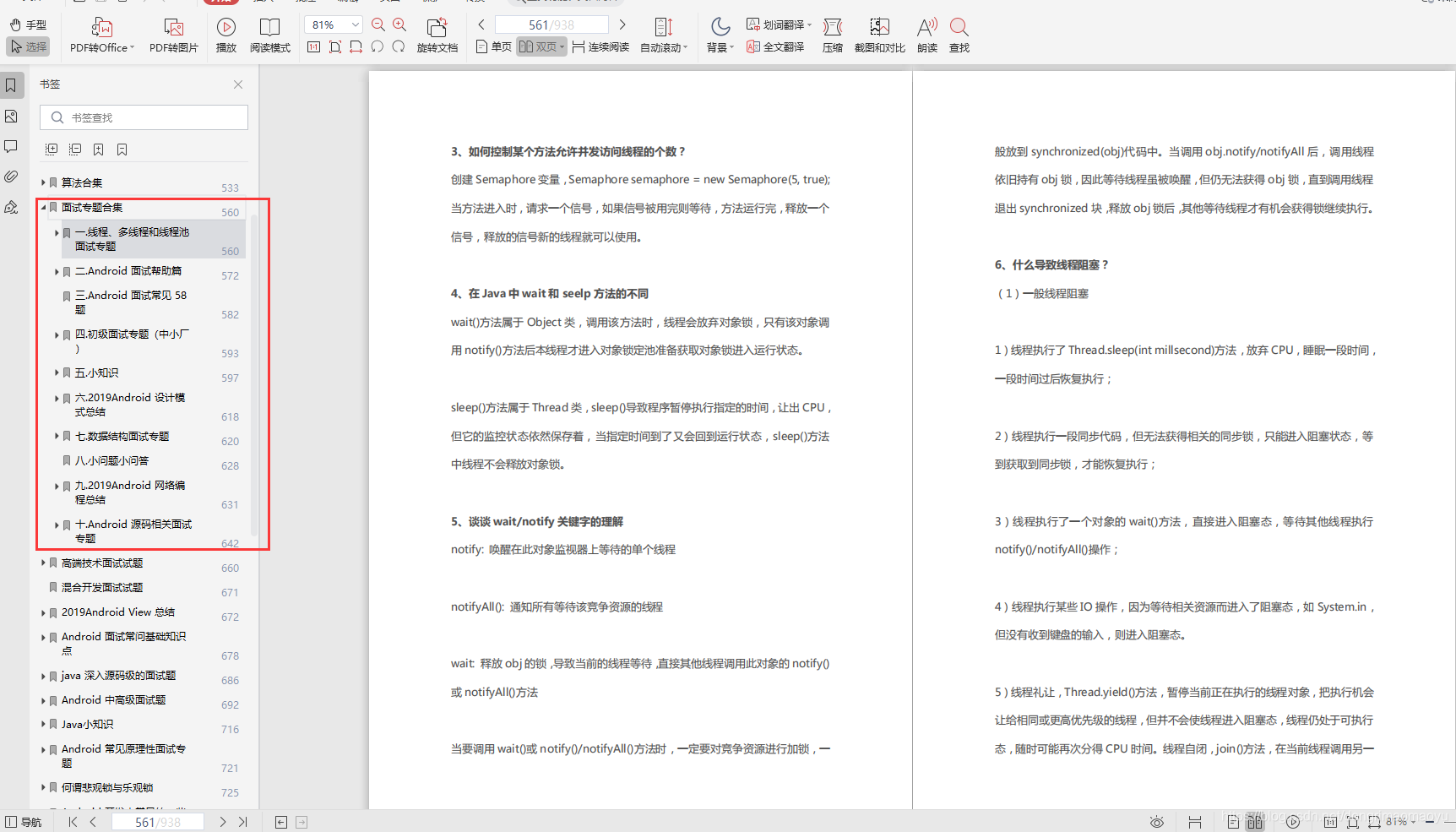Close the 书签 bookmarks panel

(x=238, y=84)
